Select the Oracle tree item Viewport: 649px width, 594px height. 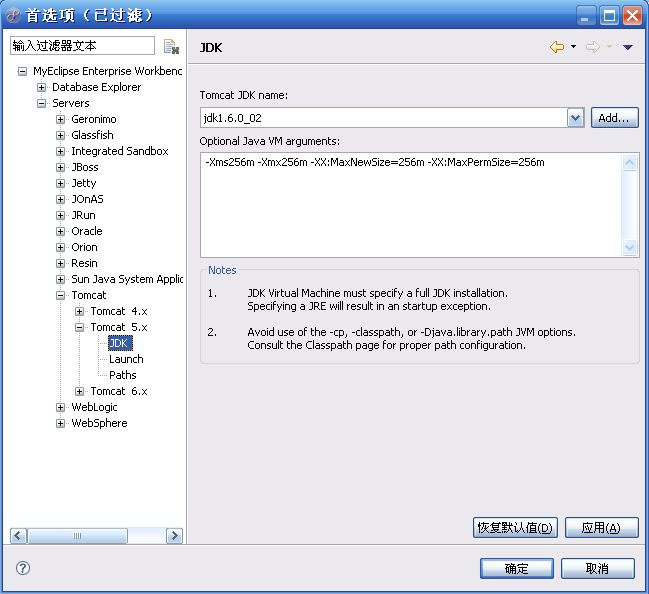click(x=87, y=231)
